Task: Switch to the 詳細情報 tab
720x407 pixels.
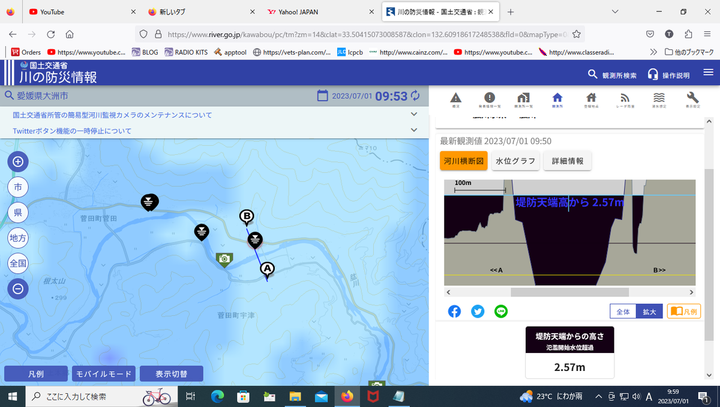Action: (x=567, y=161)
